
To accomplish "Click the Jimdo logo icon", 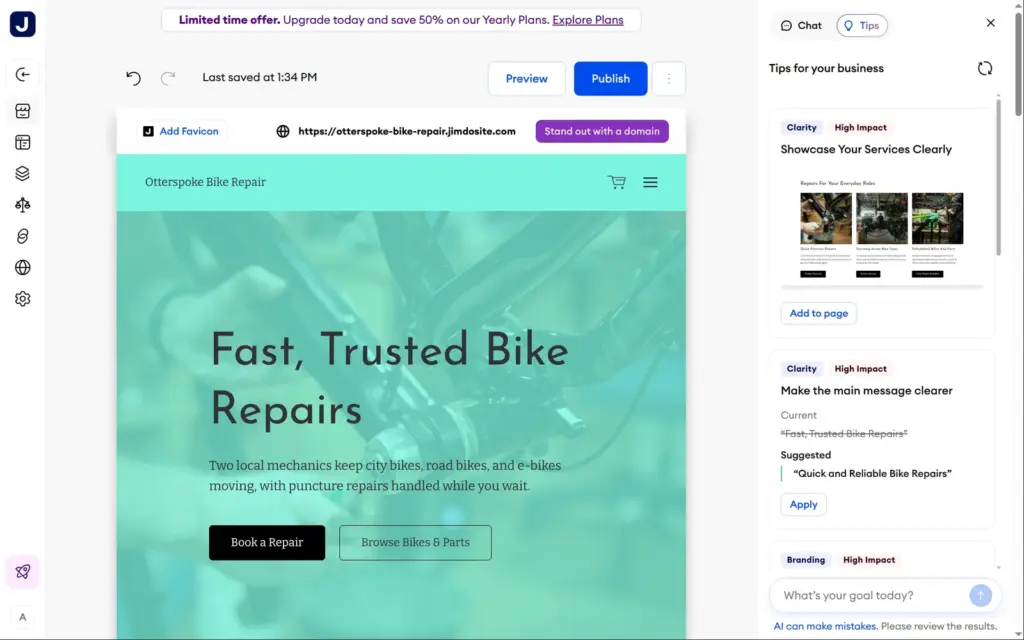I will click(x=23, y=24).
